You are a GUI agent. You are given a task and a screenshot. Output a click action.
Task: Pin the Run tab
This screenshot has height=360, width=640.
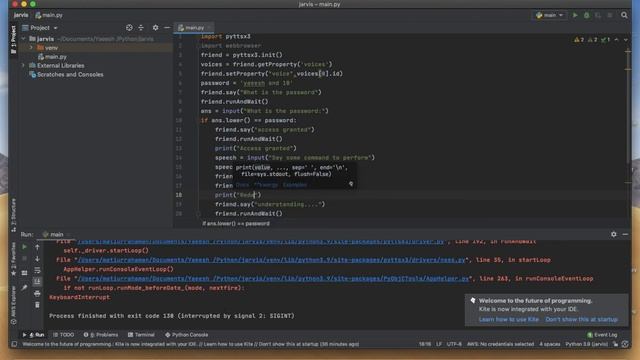(x=24, y=288)
